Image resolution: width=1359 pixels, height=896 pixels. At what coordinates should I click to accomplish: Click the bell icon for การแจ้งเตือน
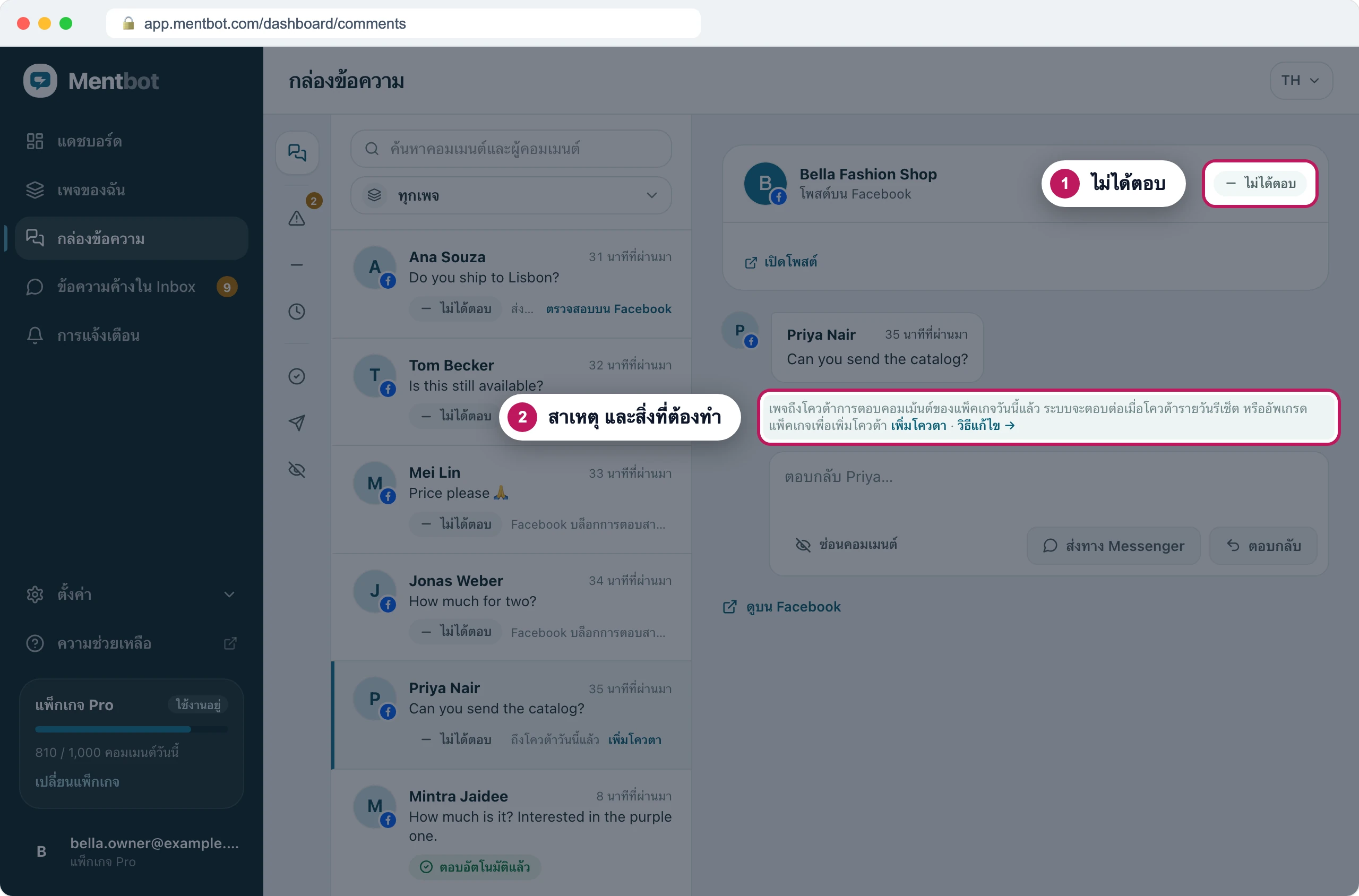35,335
